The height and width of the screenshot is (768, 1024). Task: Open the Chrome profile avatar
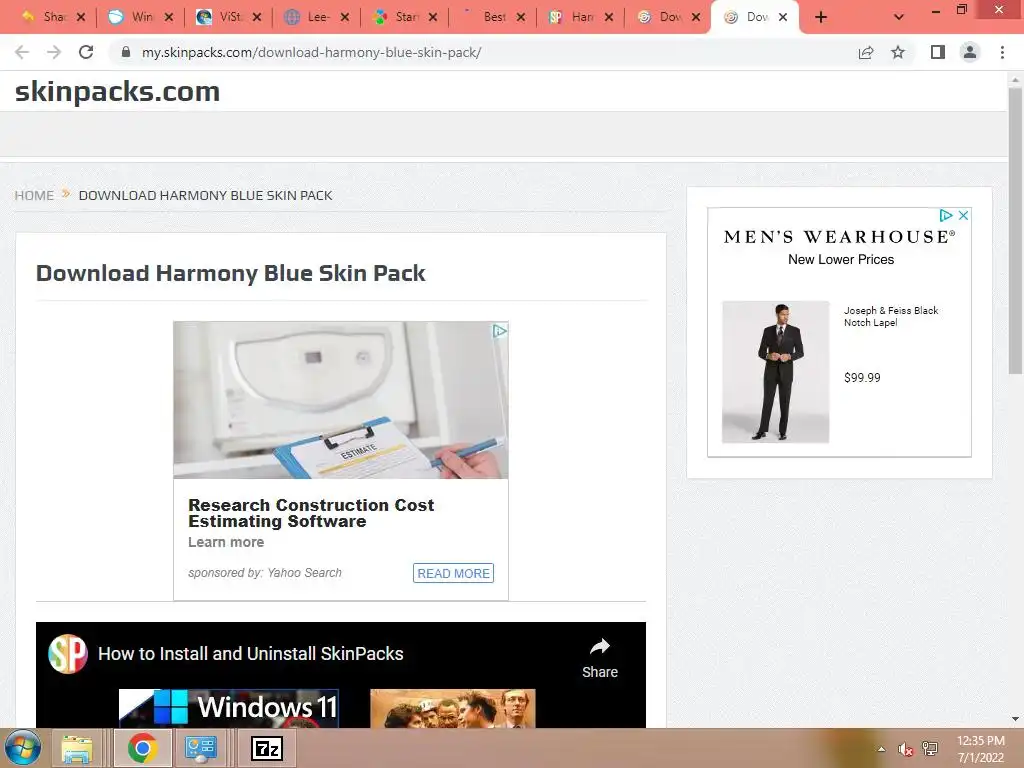coord(970,52)
